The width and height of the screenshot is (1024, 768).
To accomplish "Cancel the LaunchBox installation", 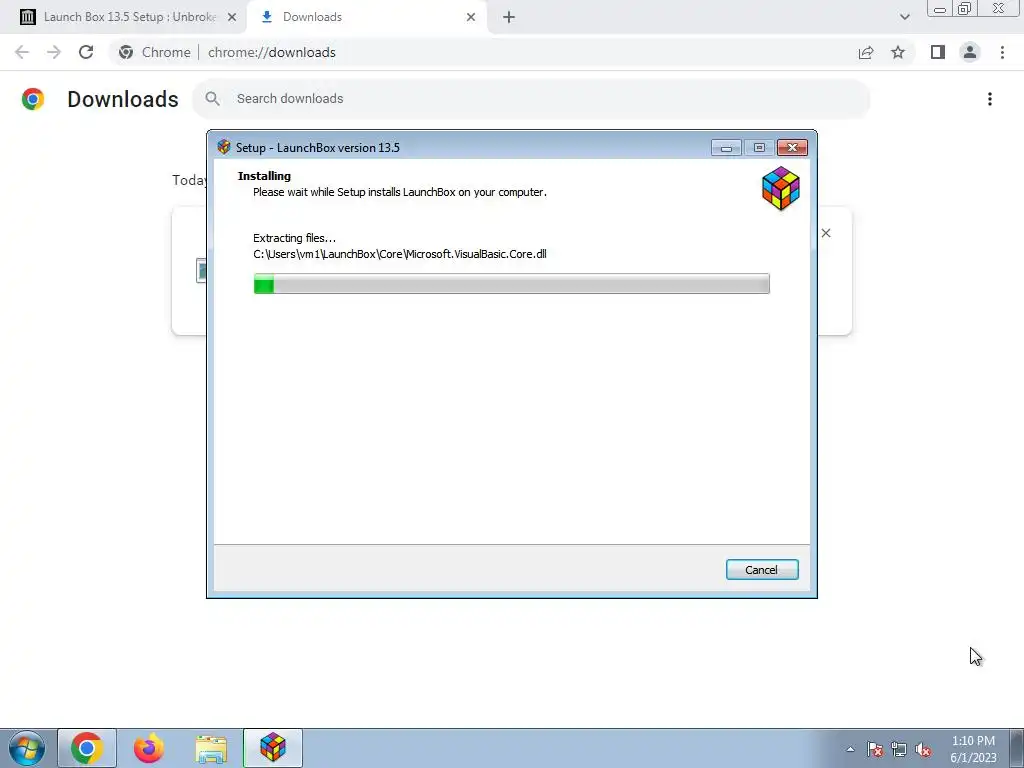I will point(761,569).
